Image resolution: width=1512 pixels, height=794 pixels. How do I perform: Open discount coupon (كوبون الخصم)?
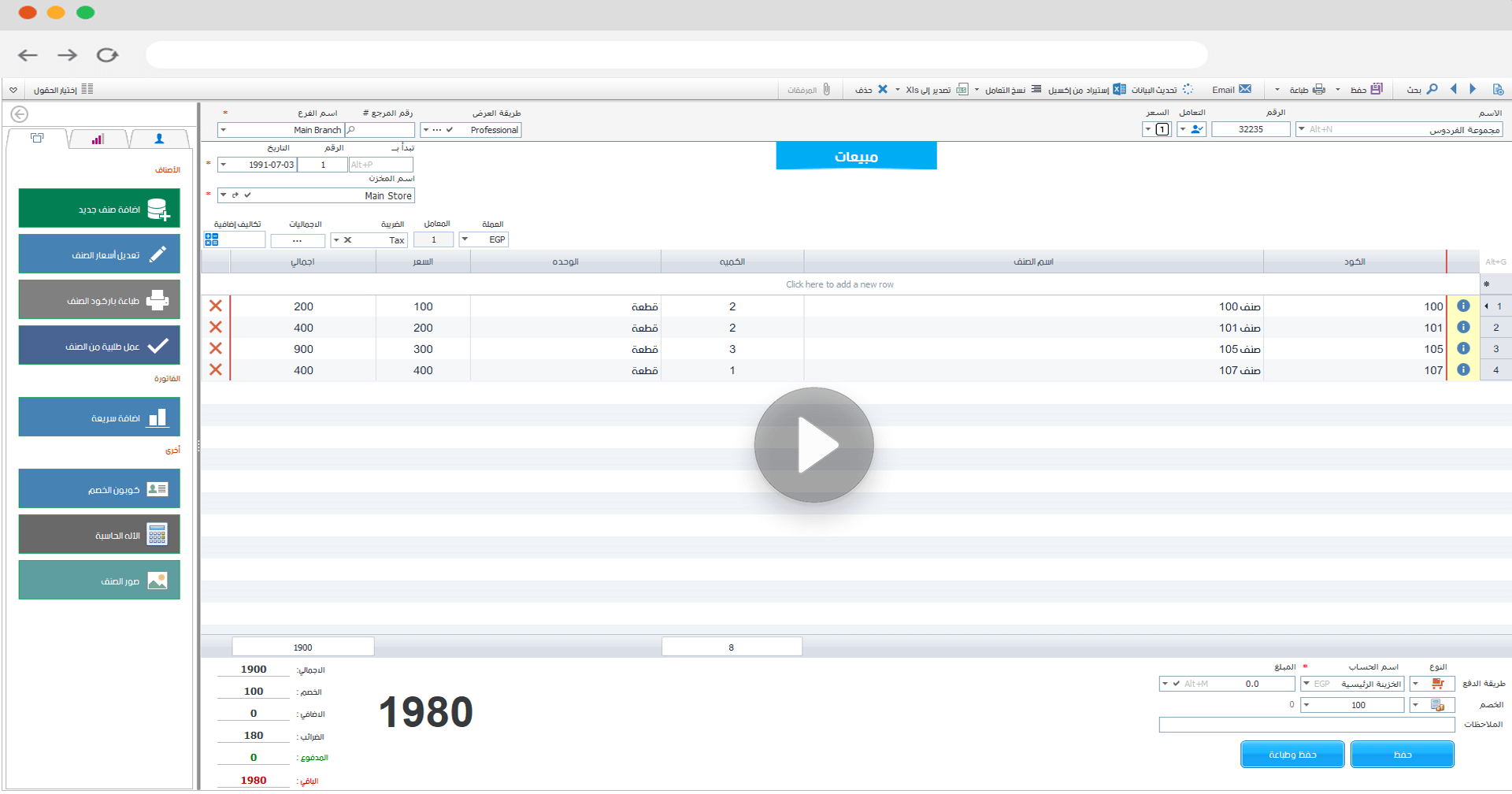point(99,488)
